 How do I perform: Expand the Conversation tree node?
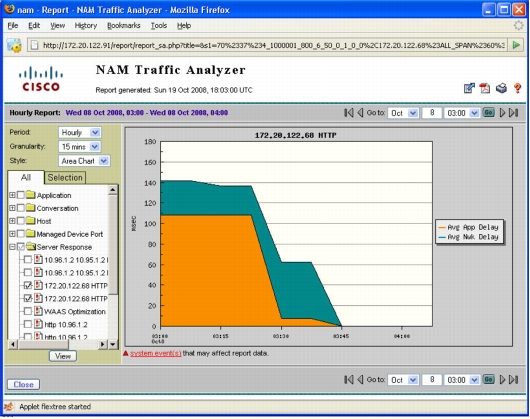(x=12, y=208)
